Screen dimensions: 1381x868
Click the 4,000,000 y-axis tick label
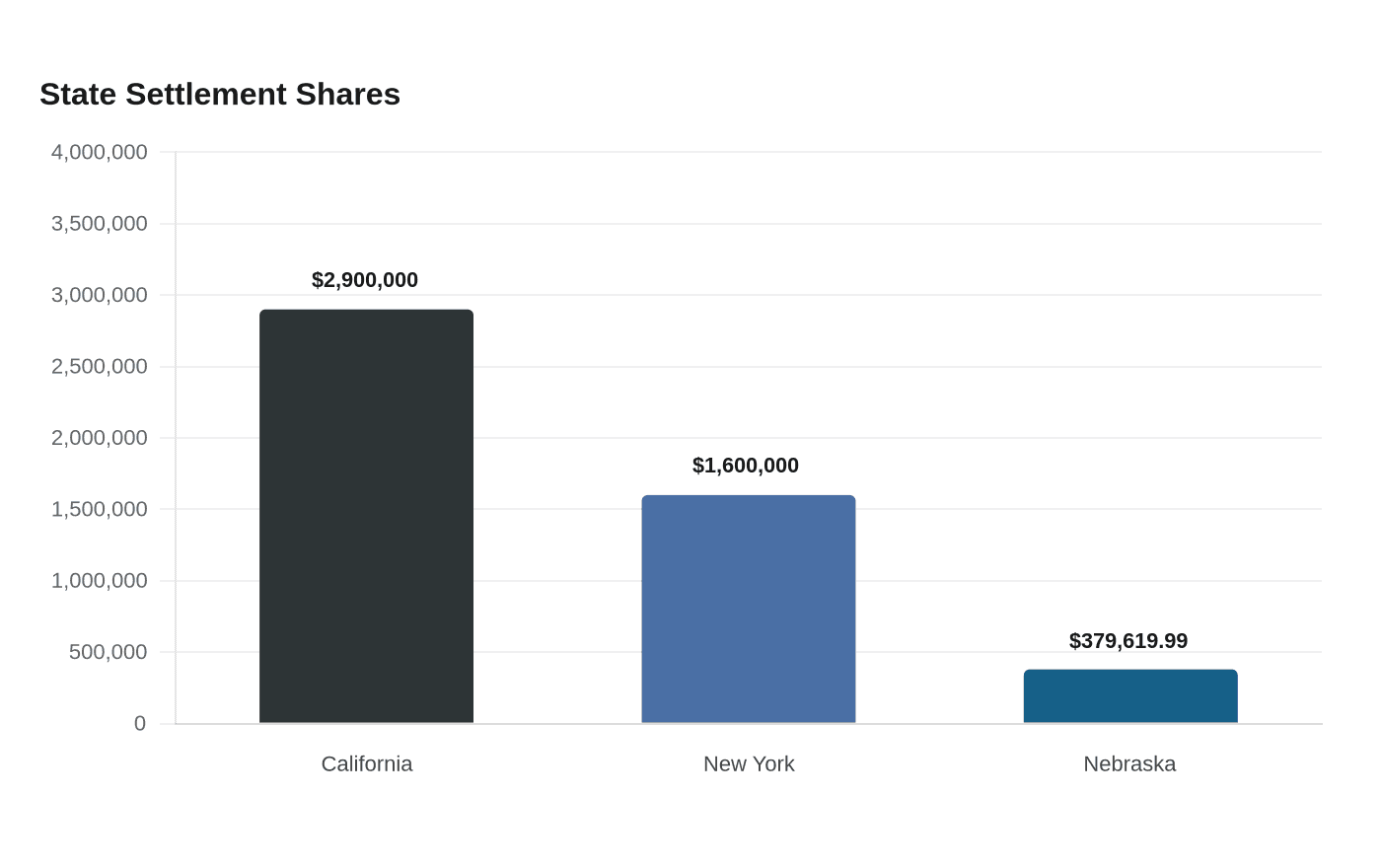[100, 152]
